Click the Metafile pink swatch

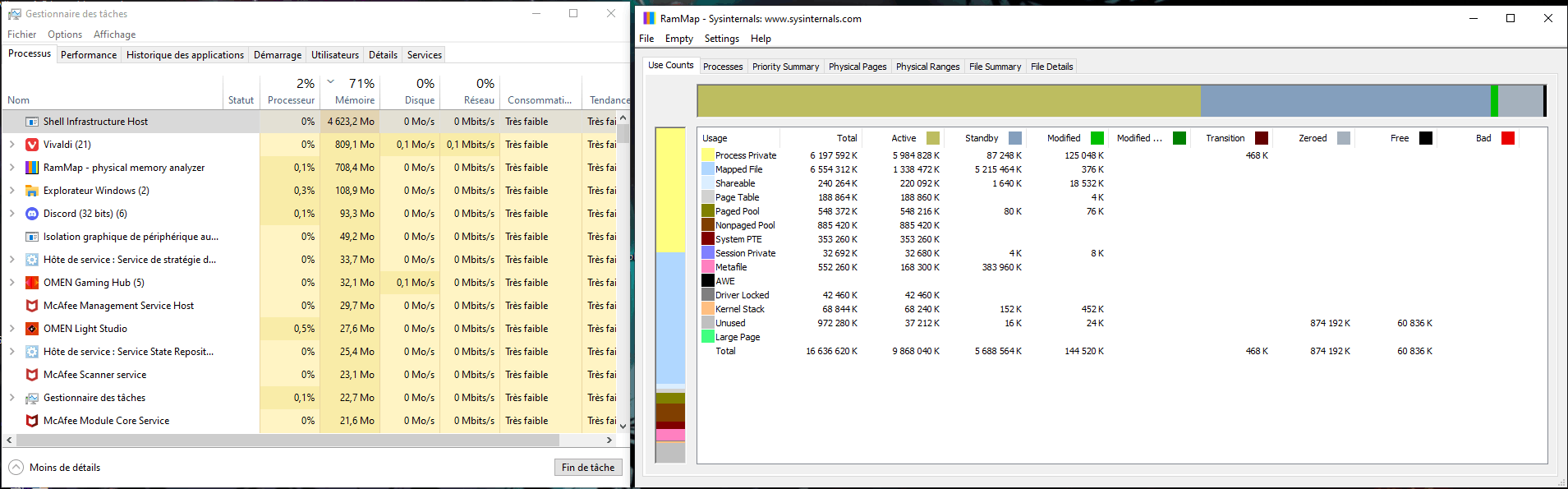click(707, 266)
